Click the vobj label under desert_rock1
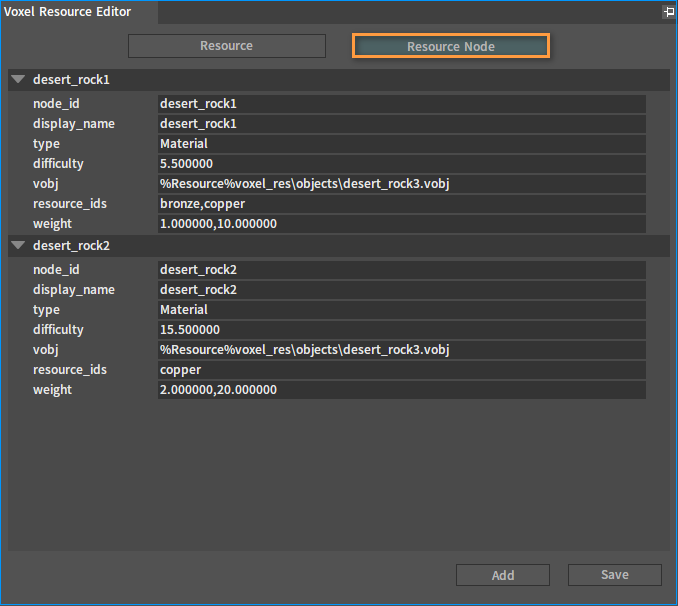This screenshot has height=606, width=678. (x=45, y=184)
